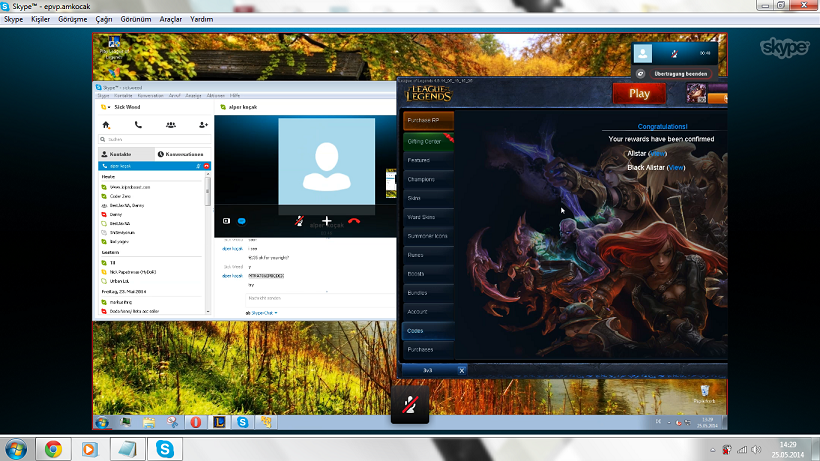Viewport: 820px width, 461px height.
Task: Open the Kişiler menu
Action: (x=40, y=19)
